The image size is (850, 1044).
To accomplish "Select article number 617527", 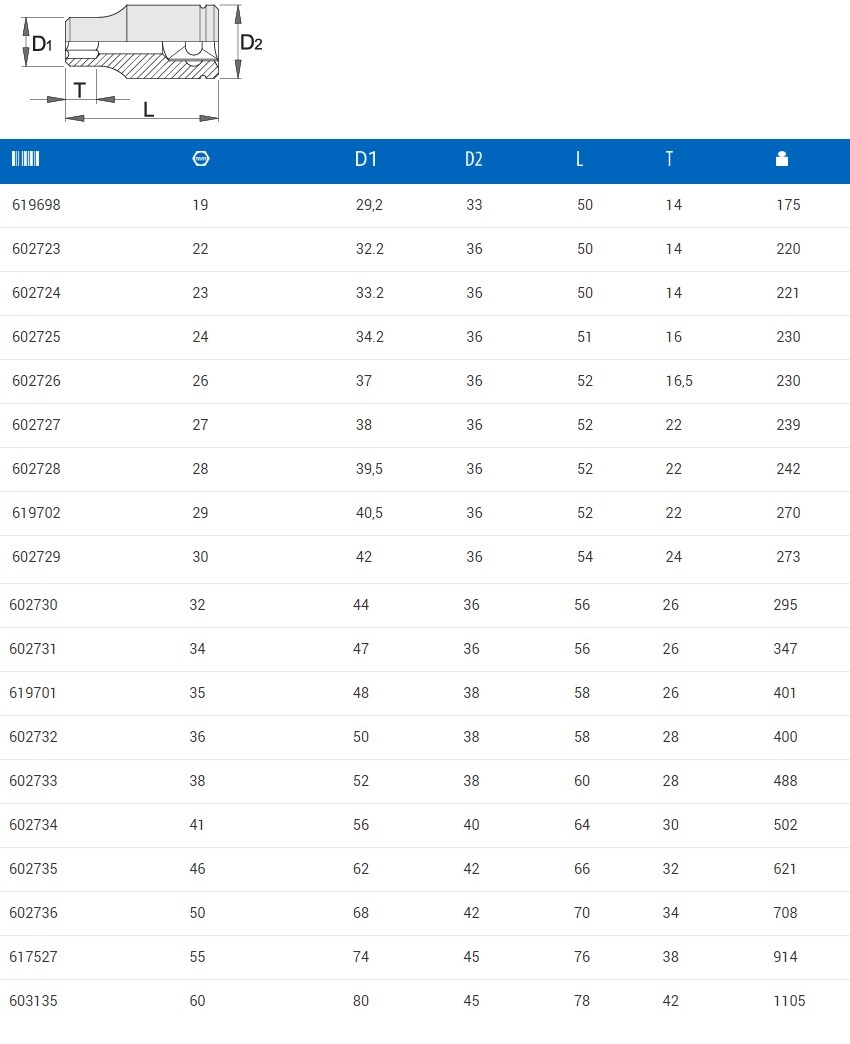I will 33,957.
